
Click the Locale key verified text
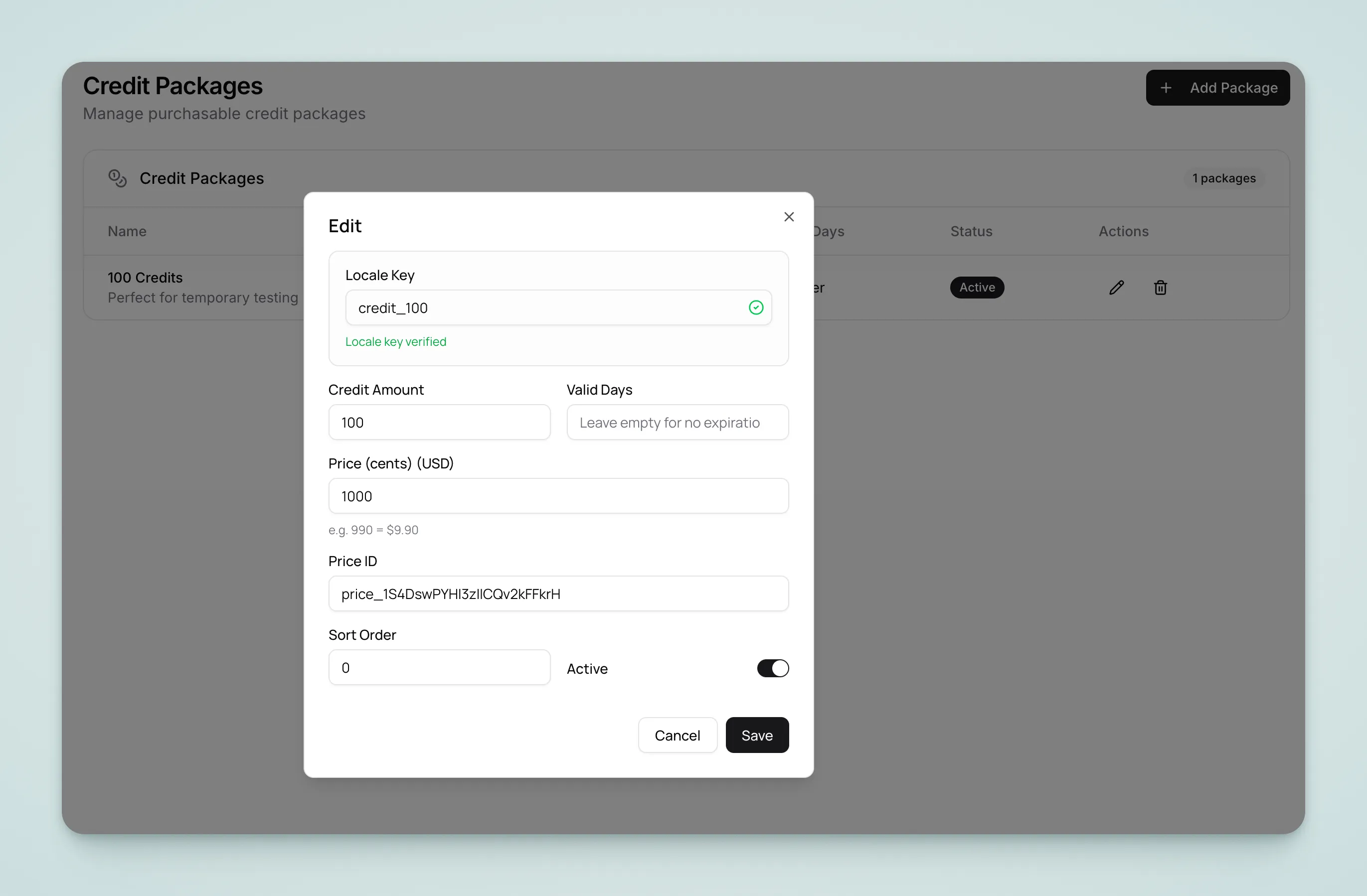396,341
